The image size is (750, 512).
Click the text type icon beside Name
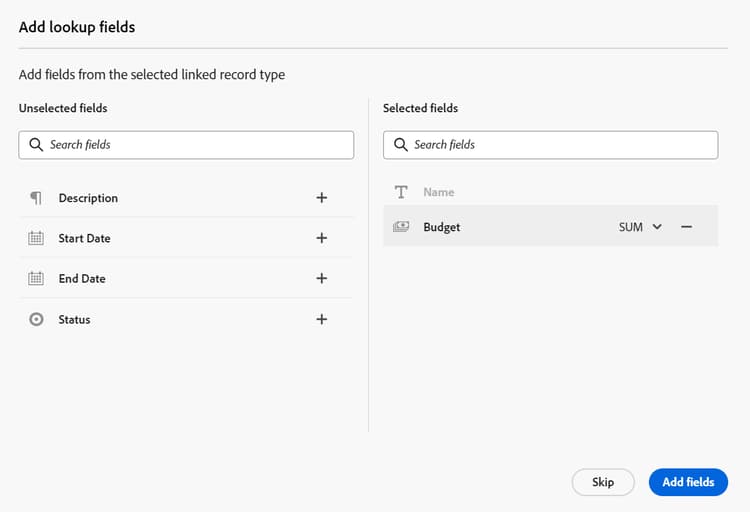click(x=401, y=192)
